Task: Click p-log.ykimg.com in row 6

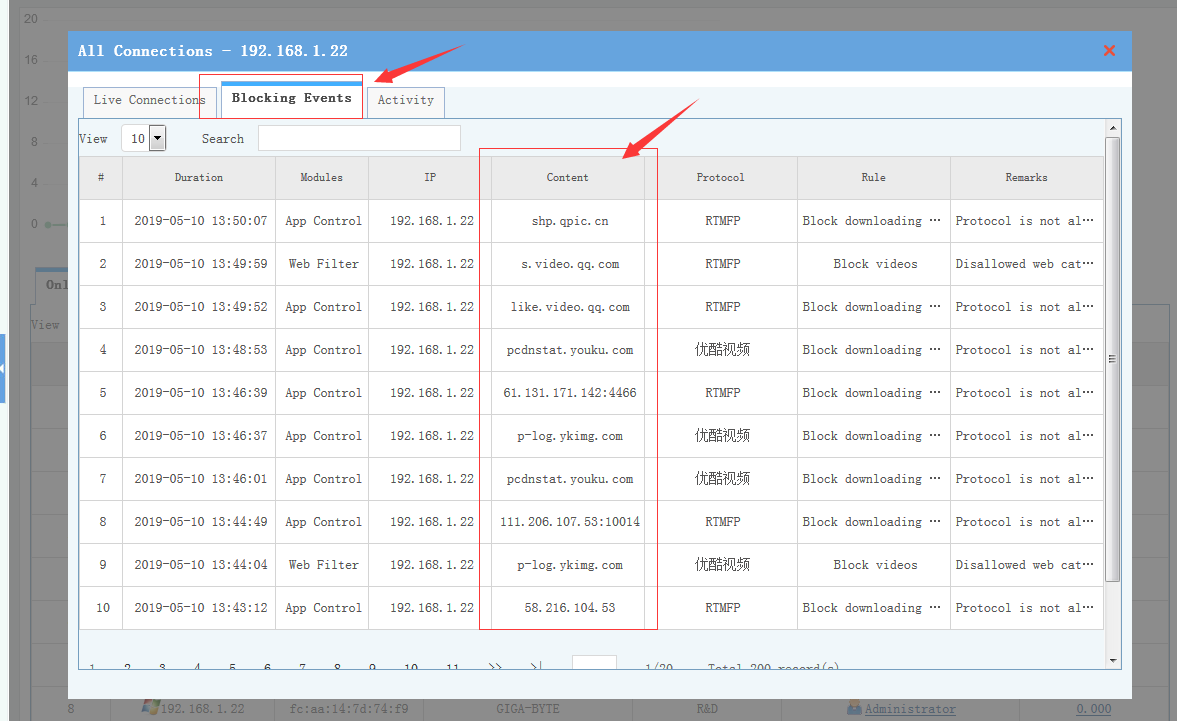Action: (x=570, y=436)
